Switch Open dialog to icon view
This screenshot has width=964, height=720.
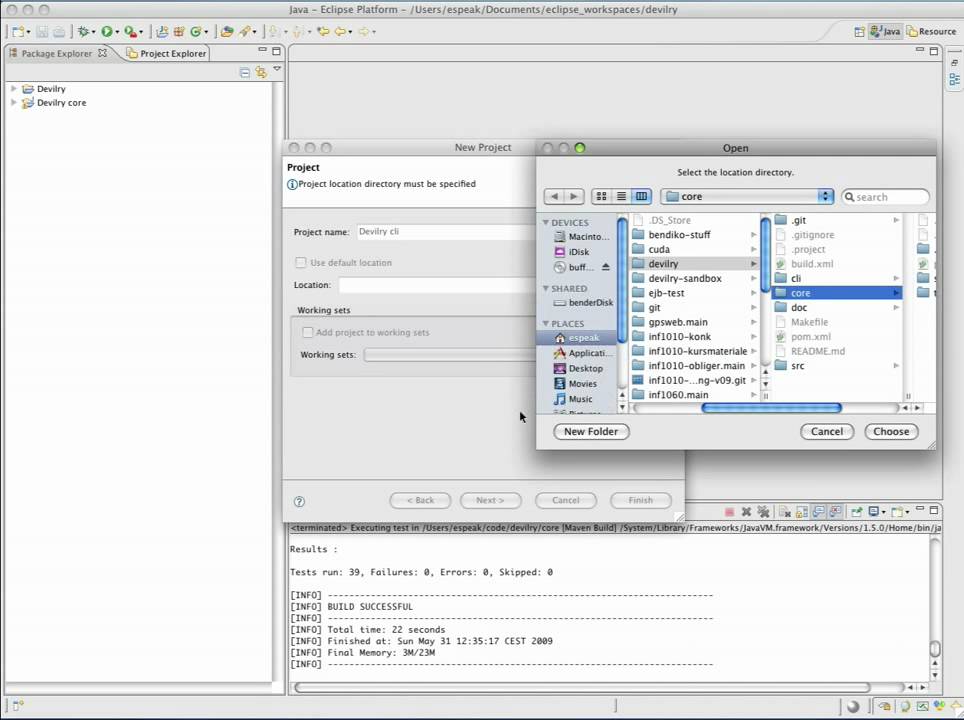pyautogui.click(x=602, y=196)
